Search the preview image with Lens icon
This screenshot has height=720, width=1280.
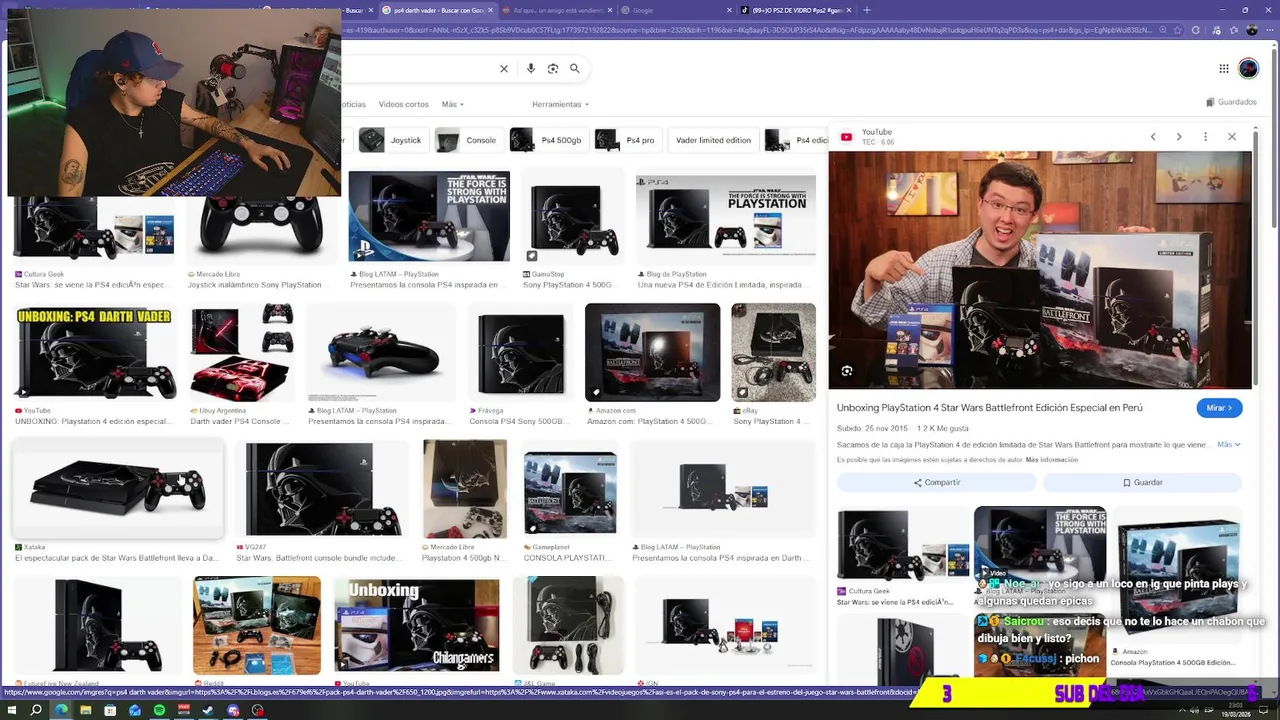pos(847,371)
